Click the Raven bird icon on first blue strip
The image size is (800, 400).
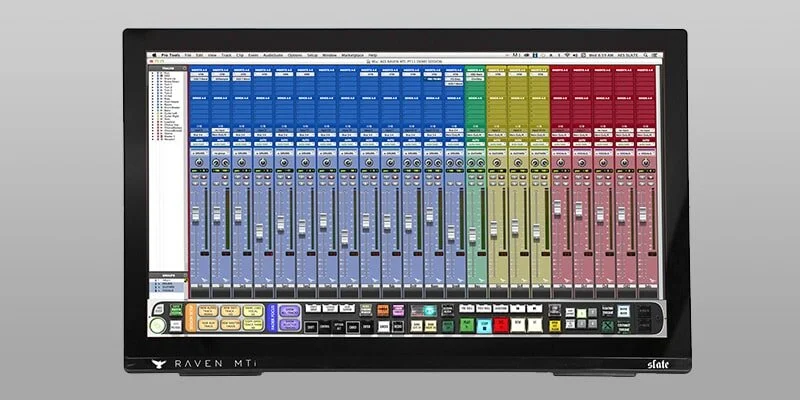pos(204,280)
